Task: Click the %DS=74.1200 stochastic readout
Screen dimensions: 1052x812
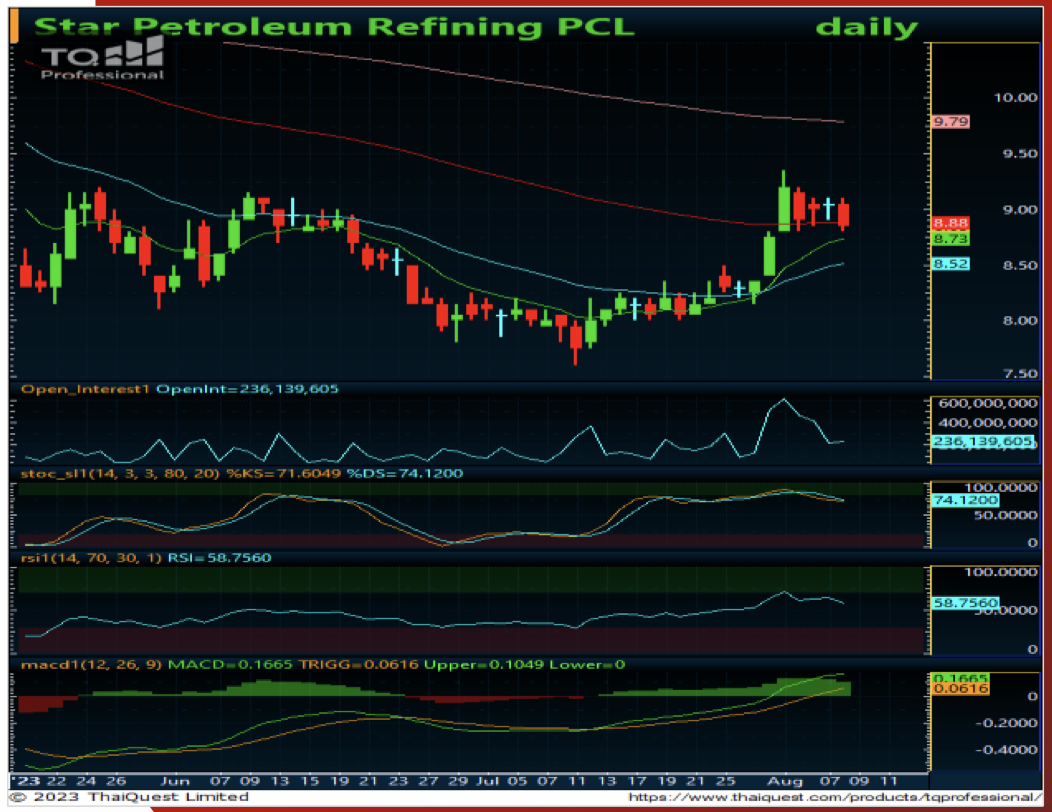Action: [405, 474]
